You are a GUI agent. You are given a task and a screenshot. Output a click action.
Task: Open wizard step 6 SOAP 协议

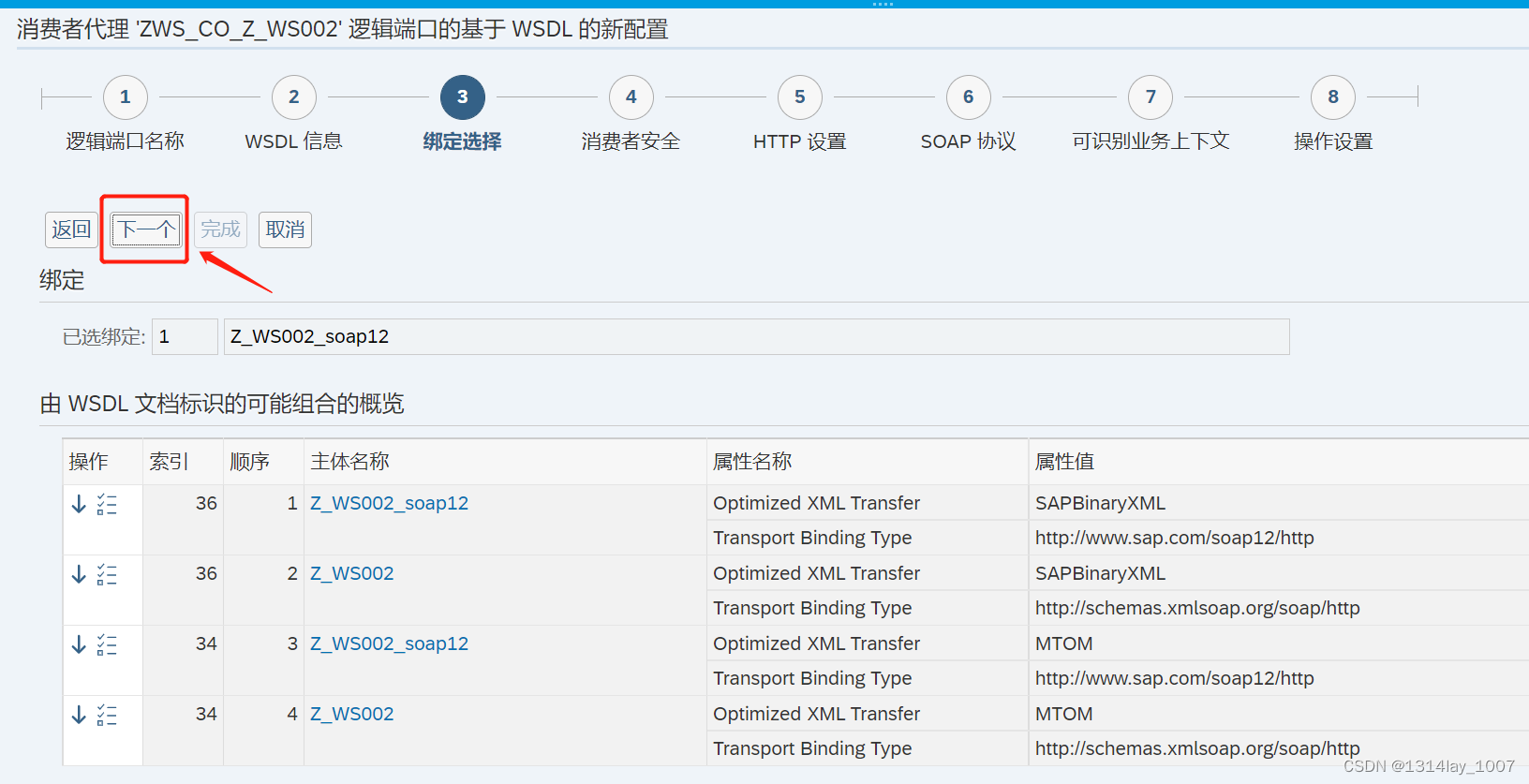pyautogui.click(x=969, y=97)
